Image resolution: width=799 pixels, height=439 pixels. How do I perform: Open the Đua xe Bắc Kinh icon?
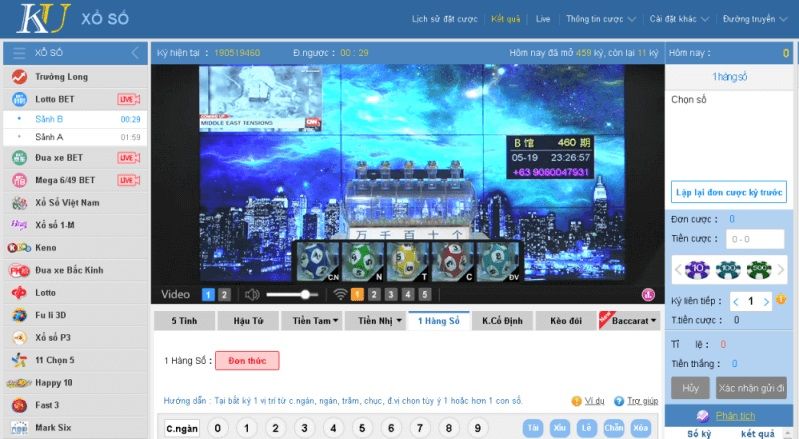19,270
